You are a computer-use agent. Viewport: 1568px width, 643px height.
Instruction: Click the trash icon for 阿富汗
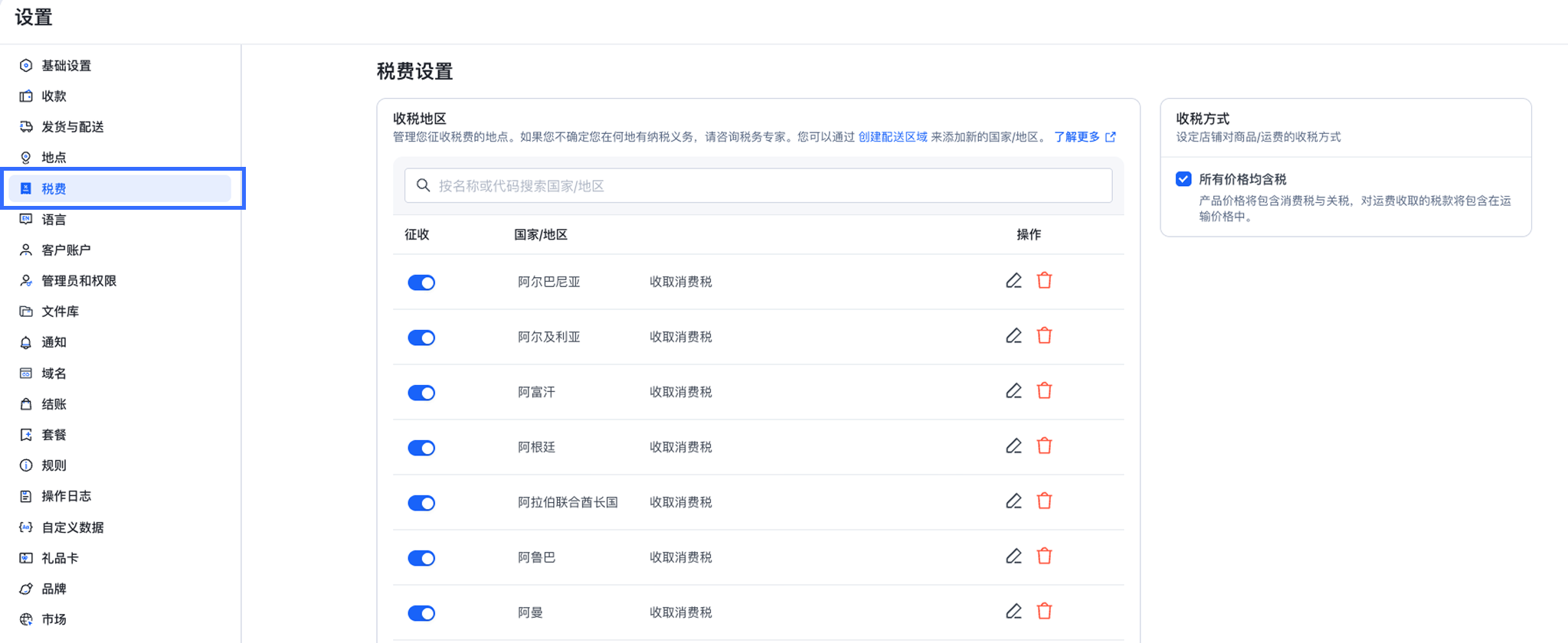pyautogui.click(x=1044, y=391)
